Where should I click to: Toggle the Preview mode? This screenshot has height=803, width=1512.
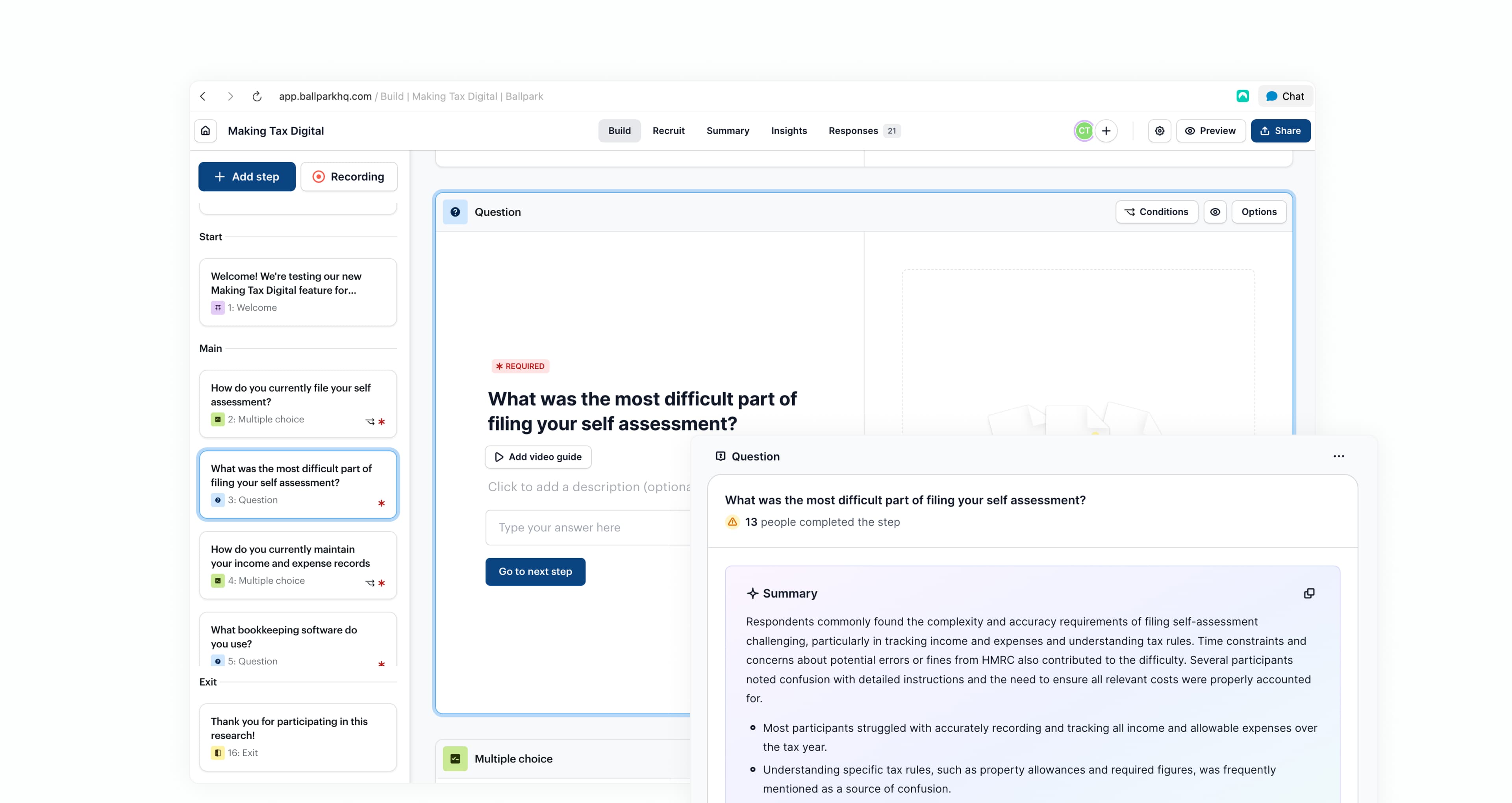[1210, 130]
